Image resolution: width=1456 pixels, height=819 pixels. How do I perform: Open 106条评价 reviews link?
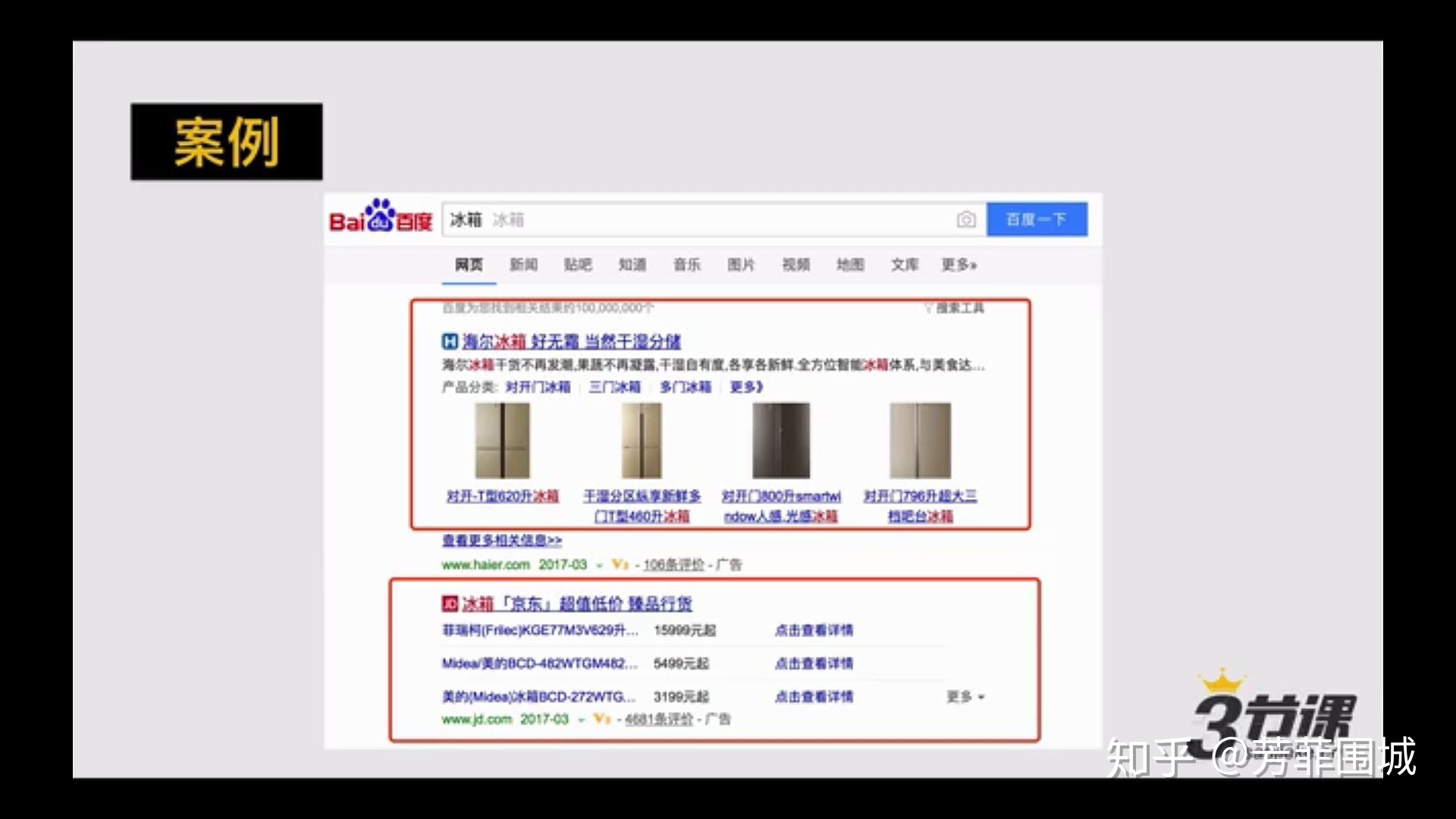point(673,565)
